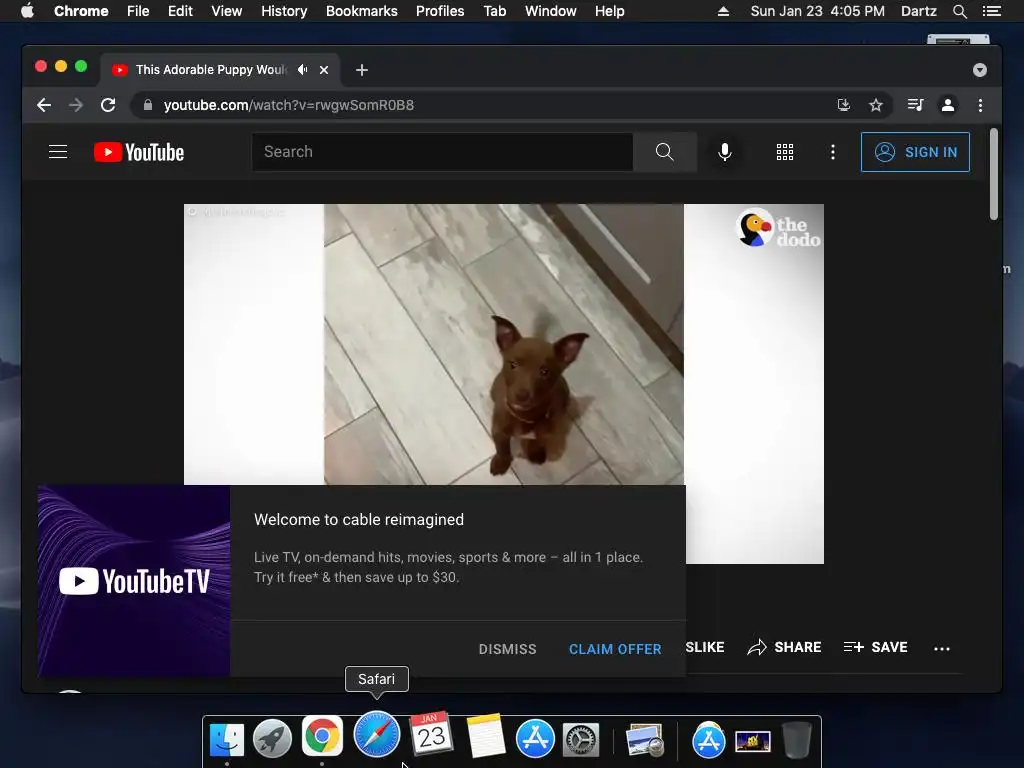
Task: Open Trash in the Dock
Action: click(796, 741)
